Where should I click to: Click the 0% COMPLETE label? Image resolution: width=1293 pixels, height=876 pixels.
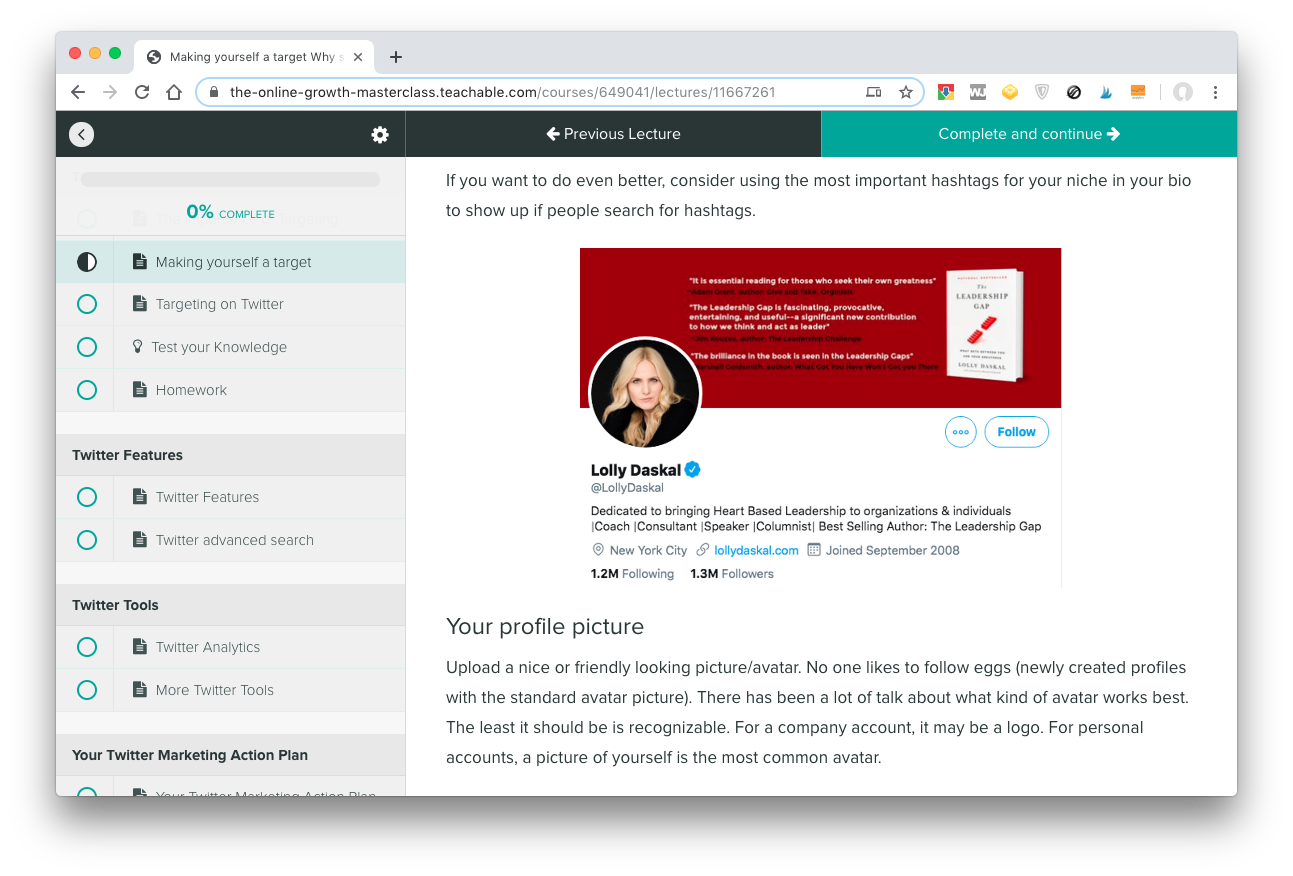coord(230,212)
